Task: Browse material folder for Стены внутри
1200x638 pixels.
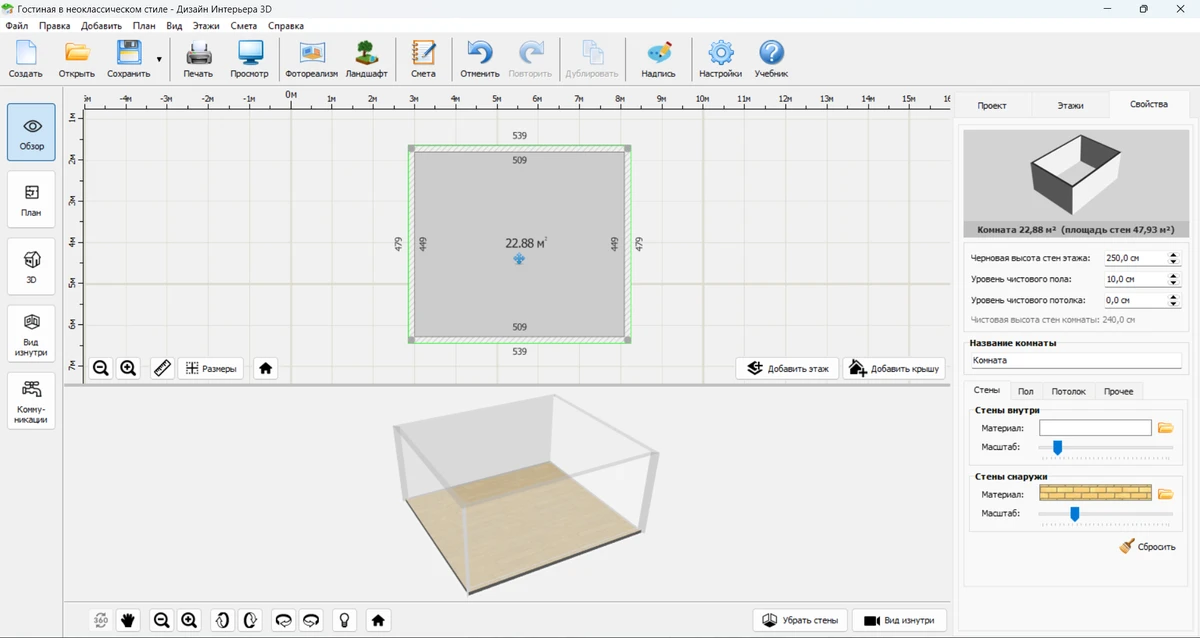Action: (x=1165, y=428)
